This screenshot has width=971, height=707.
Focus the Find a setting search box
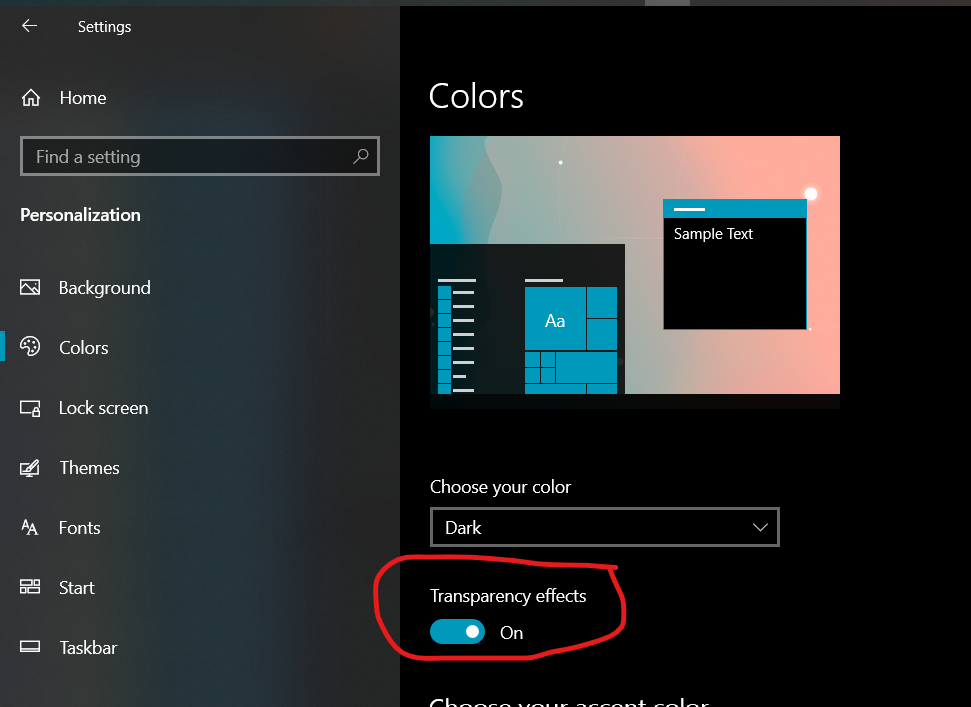click(x=199, y=156)
